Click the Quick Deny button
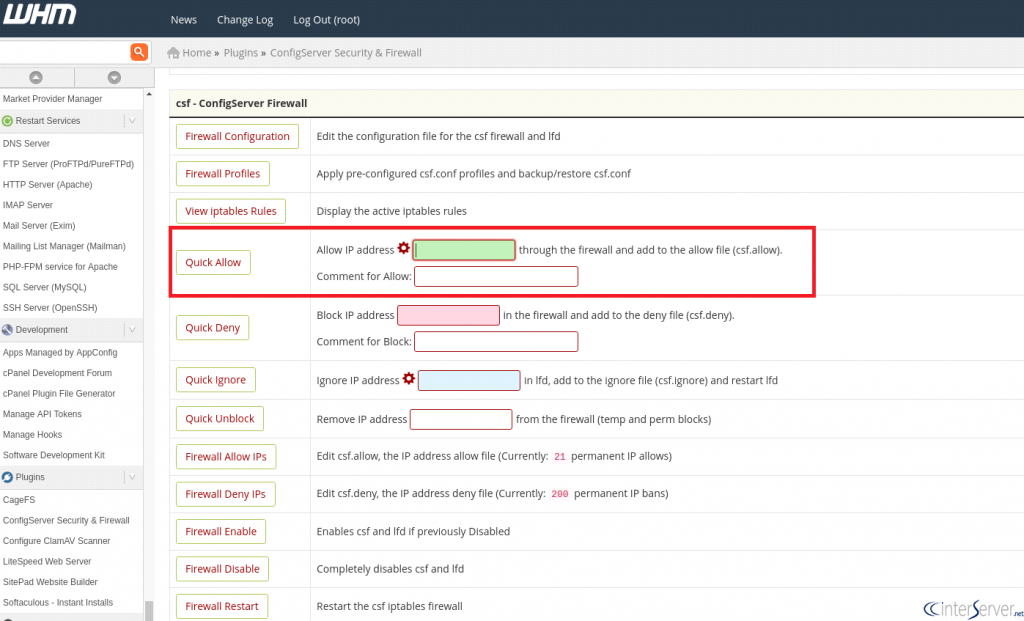Screen dimensions: 1024x621 pos(212,328)
